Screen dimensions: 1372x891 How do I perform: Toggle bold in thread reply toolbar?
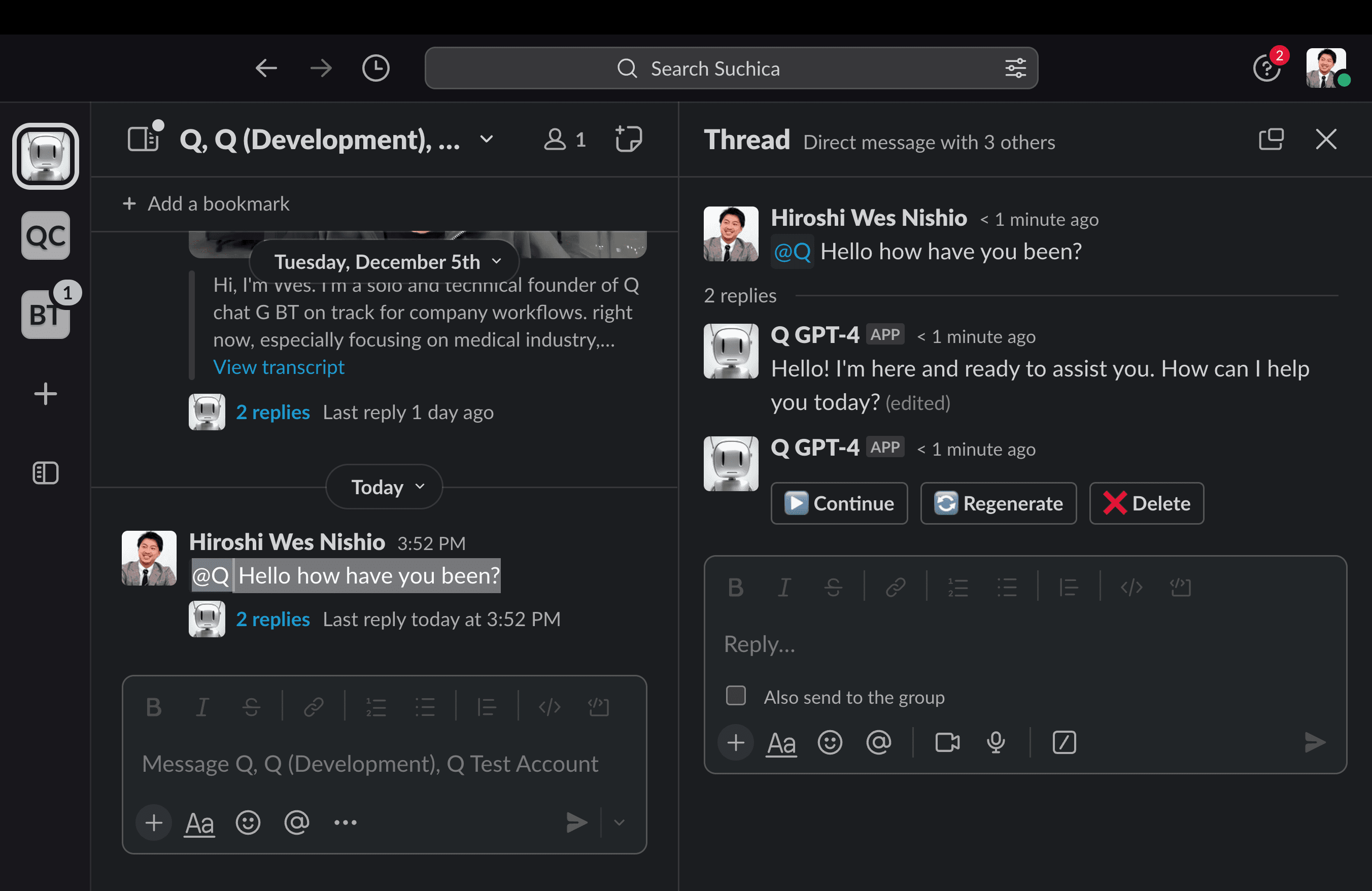point(736,587)
